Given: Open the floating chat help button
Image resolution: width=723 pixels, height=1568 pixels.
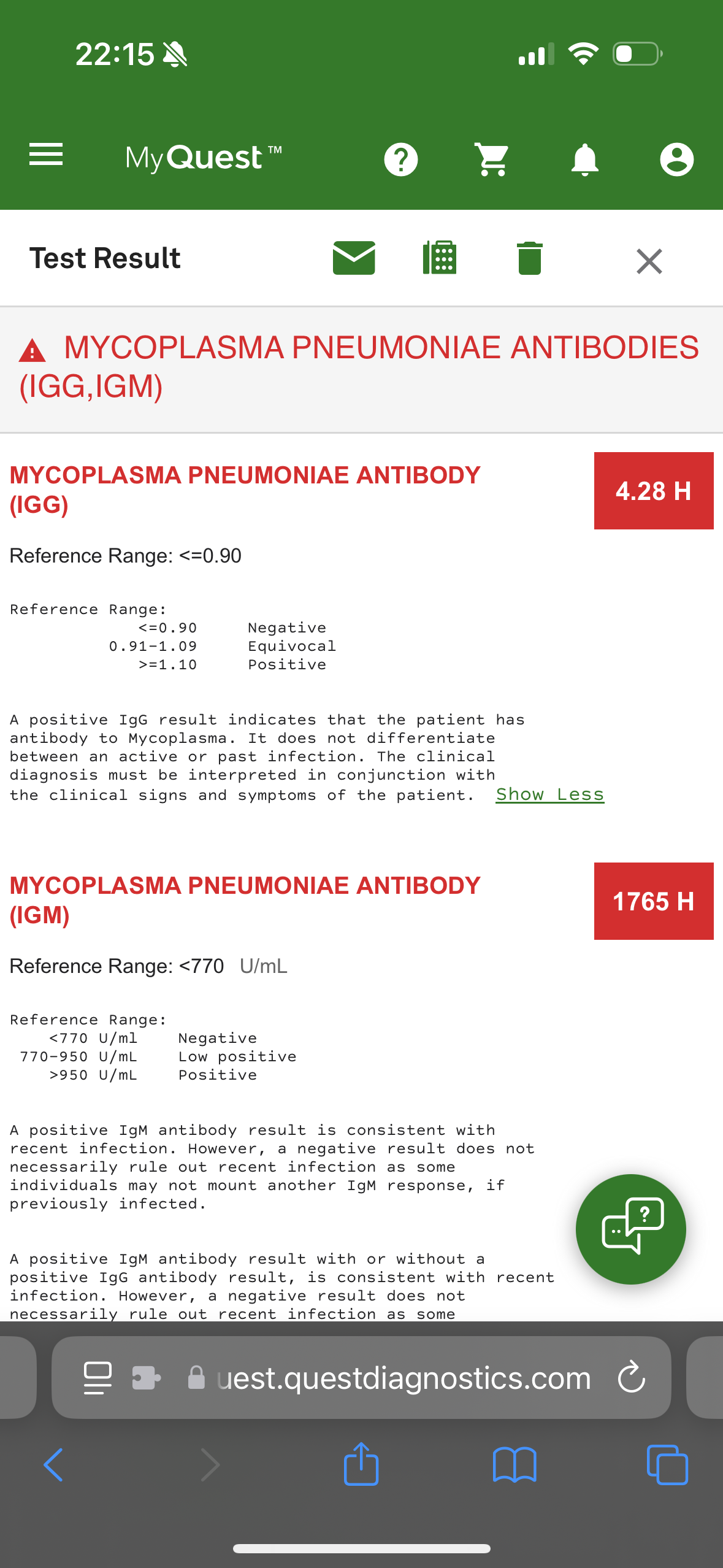Looking at the screenshot, I should click(x=631, y=1229).
